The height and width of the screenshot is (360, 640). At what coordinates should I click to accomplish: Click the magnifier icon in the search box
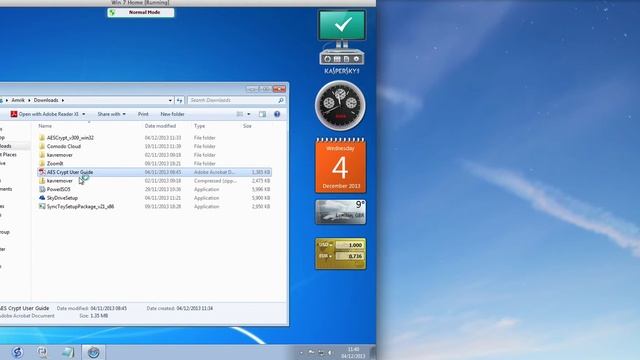point(281,100)
